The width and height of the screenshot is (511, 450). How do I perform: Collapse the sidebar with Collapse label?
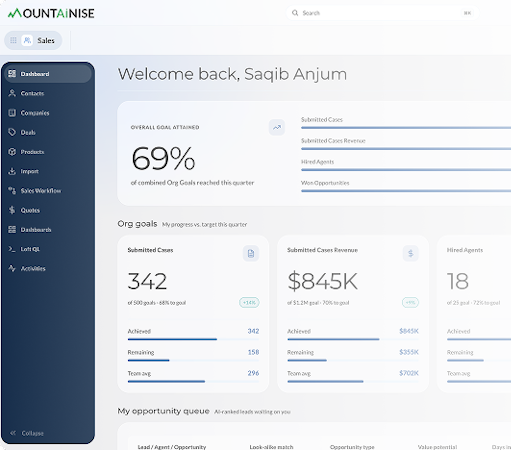(33, 433)
